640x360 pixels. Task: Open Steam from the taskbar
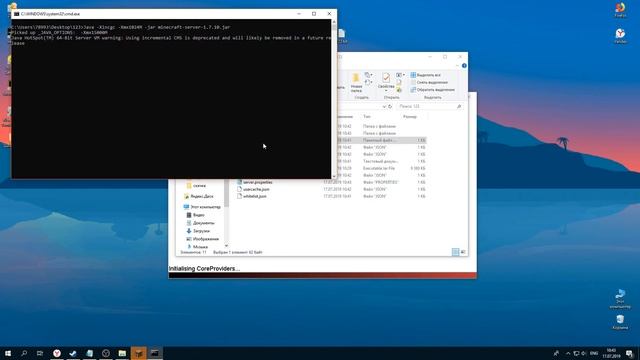[73, 353]
